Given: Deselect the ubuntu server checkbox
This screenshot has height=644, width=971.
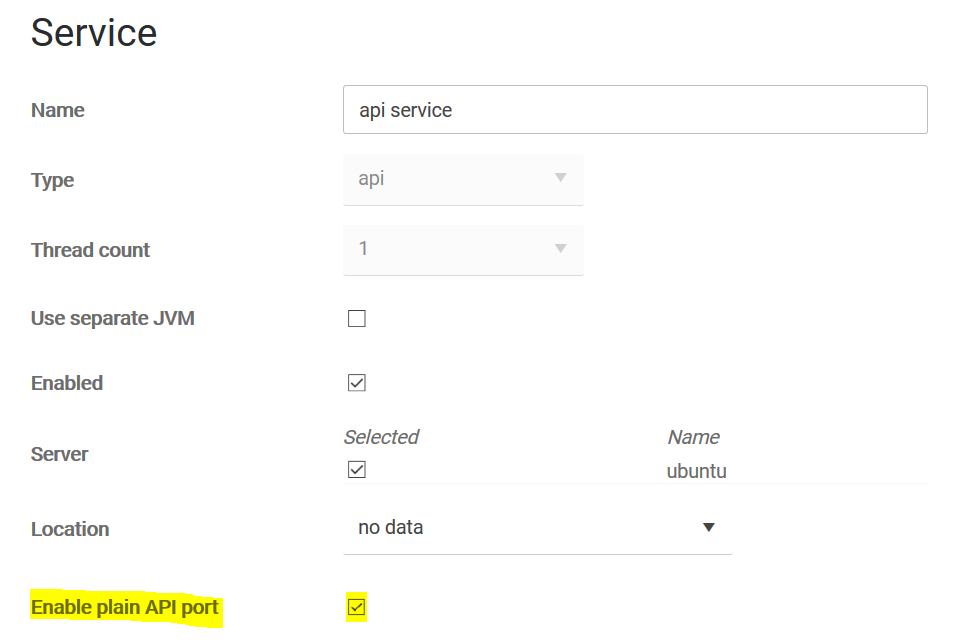Looking at the screenshot, I should pyautogui.click(x=357, y=469).
